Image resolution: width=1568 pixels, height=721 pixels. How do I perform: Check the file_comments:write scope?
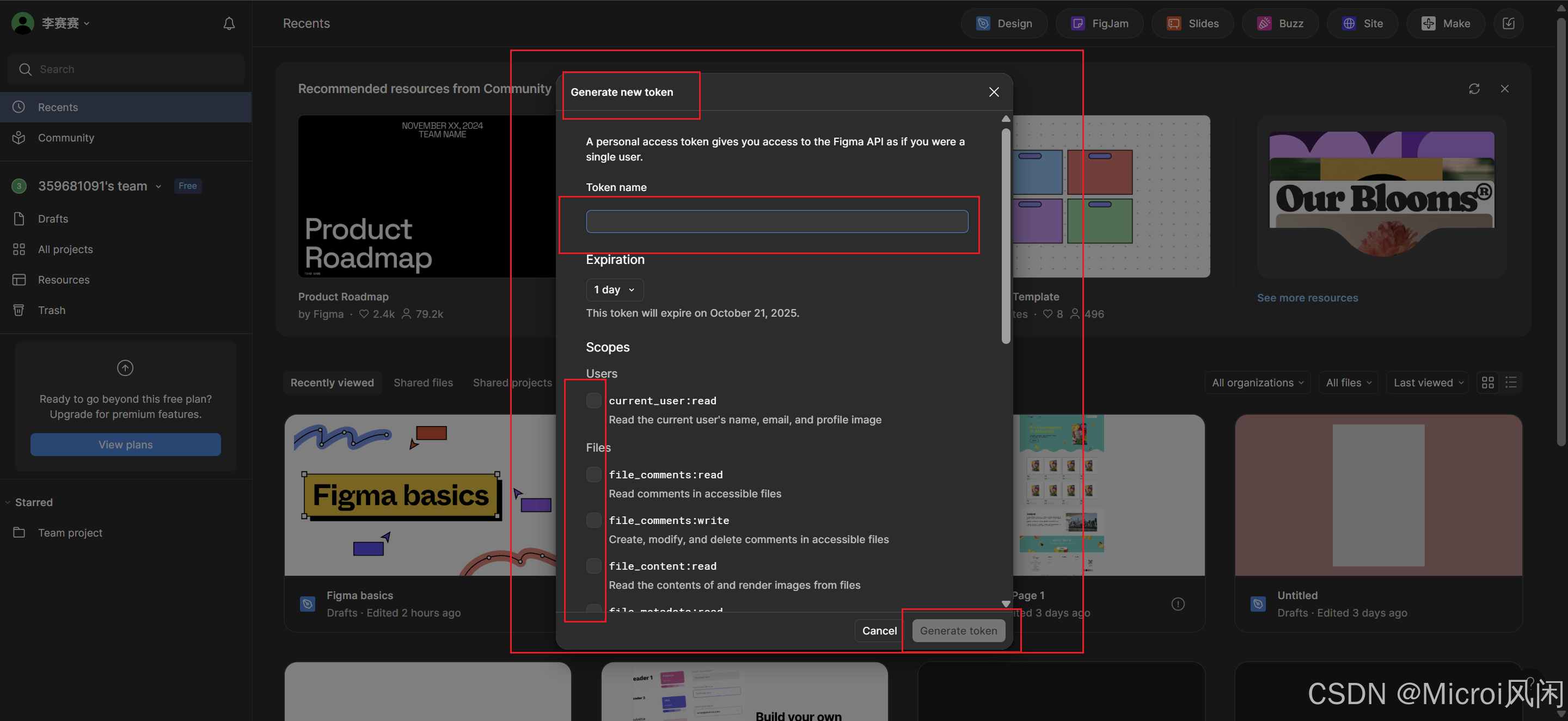pyautogui.click(x=593, y=520)
